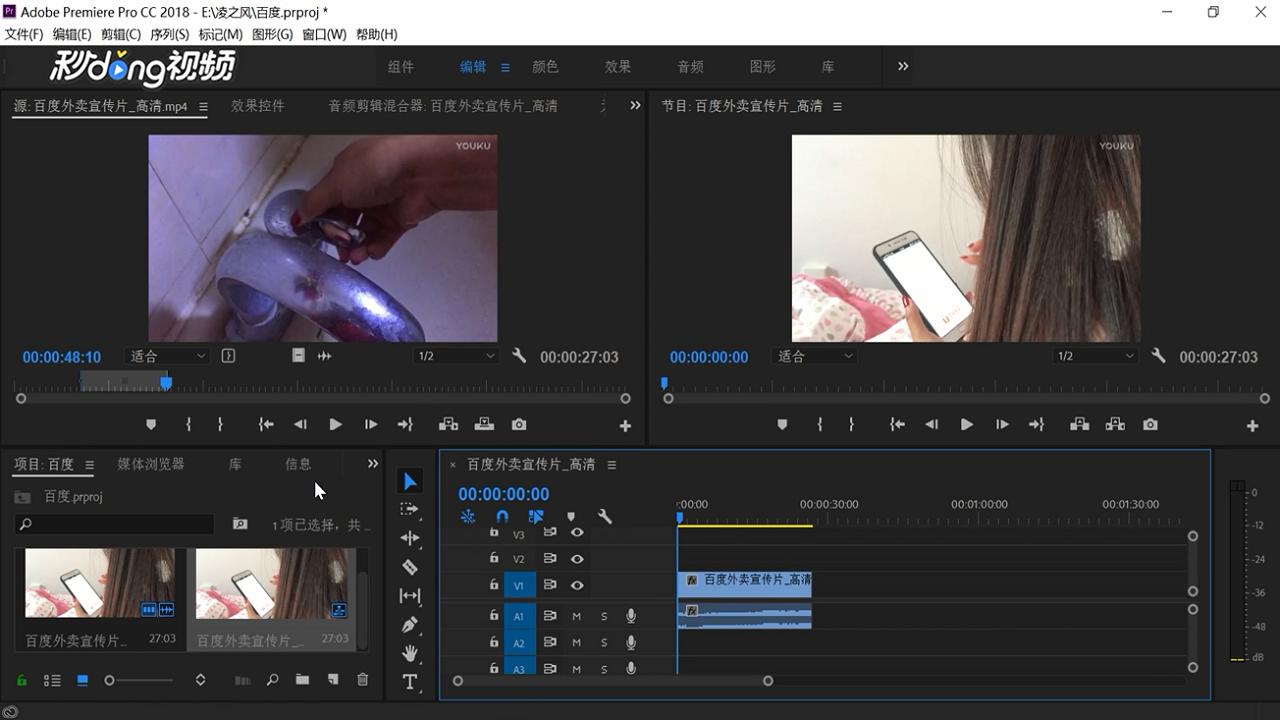1280x720 pixels.
Task: Toggle track lock for V1
Action: click(493, 585)
